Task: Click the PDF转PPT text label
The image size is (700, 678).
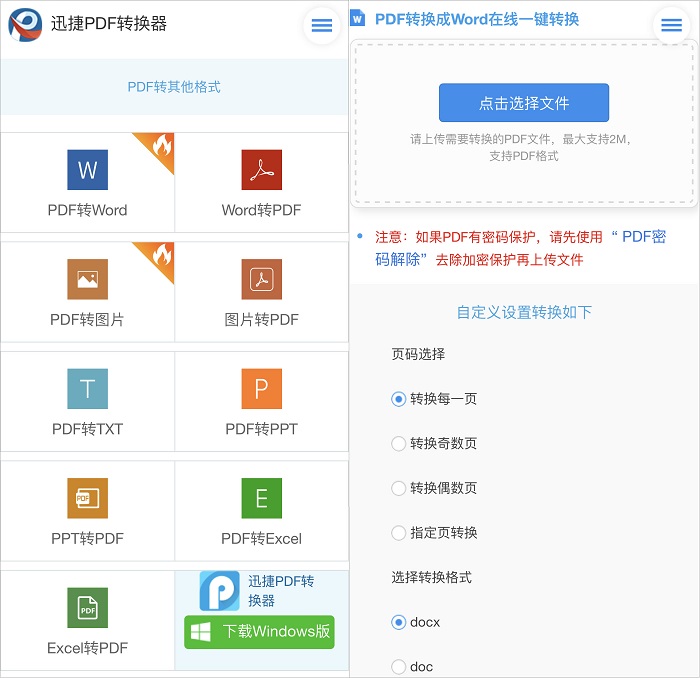Action: (262, 428)
